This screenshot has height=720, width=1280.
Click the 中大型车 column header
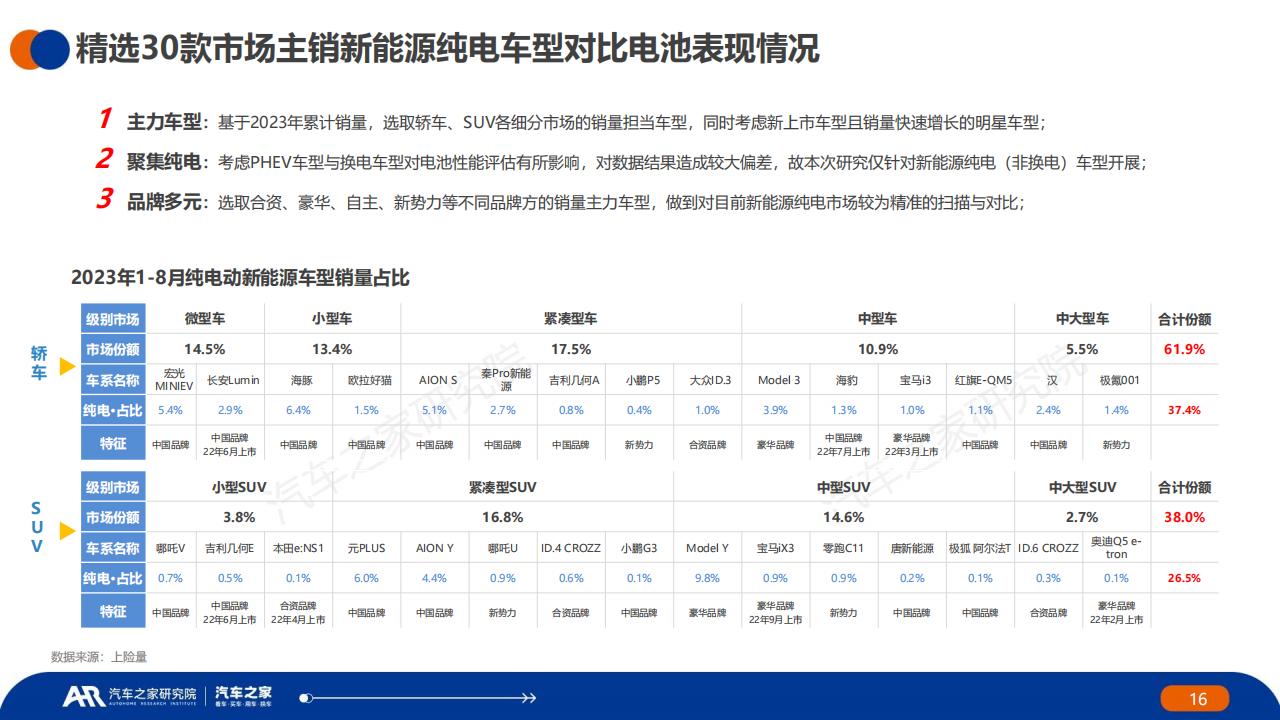click(1082, 319)
